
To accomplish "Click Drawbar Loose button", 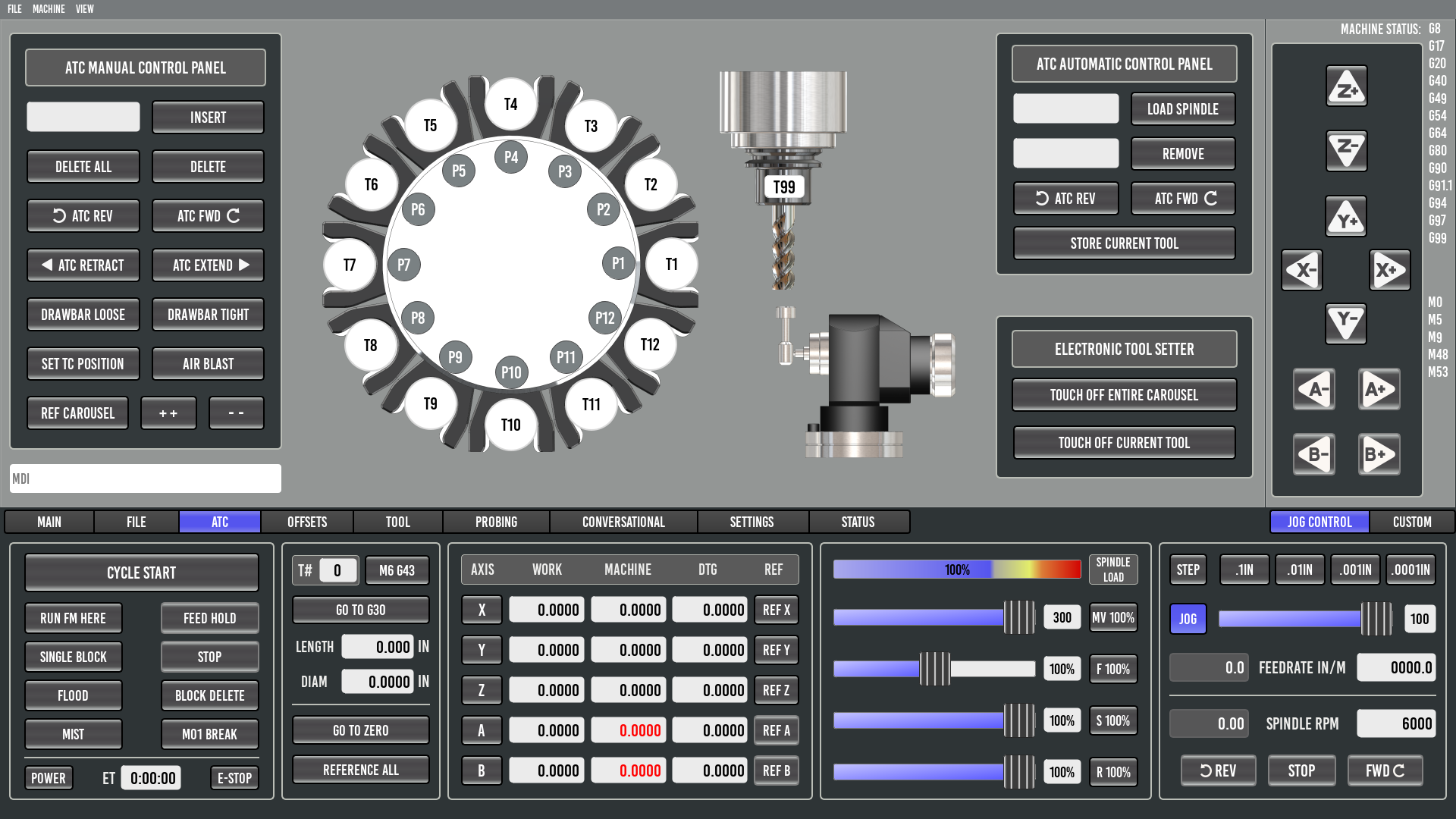I will [x=83, y=315].
